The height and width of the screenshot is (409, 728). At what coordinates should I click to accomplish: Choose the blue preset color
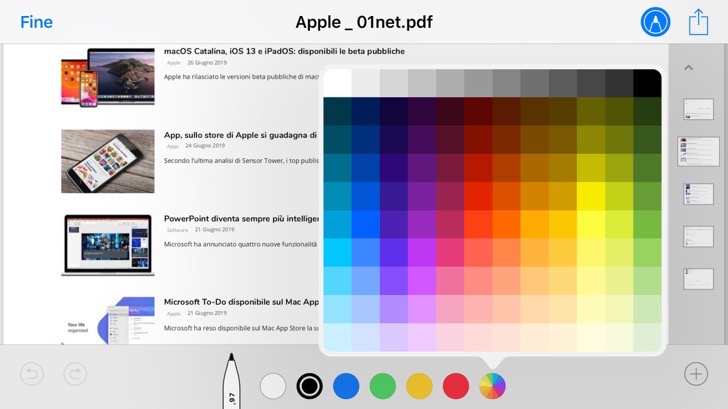coord(346,386)
